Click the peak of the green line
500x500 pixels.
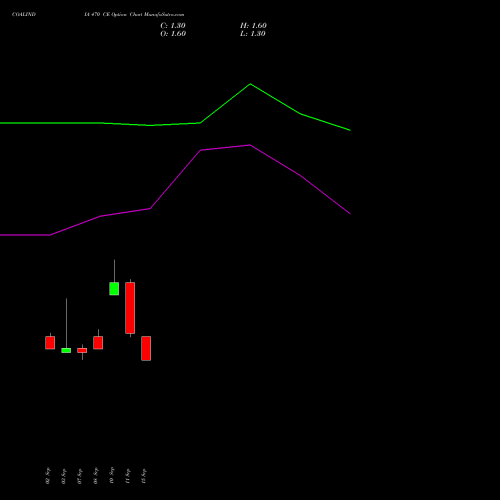250,84
